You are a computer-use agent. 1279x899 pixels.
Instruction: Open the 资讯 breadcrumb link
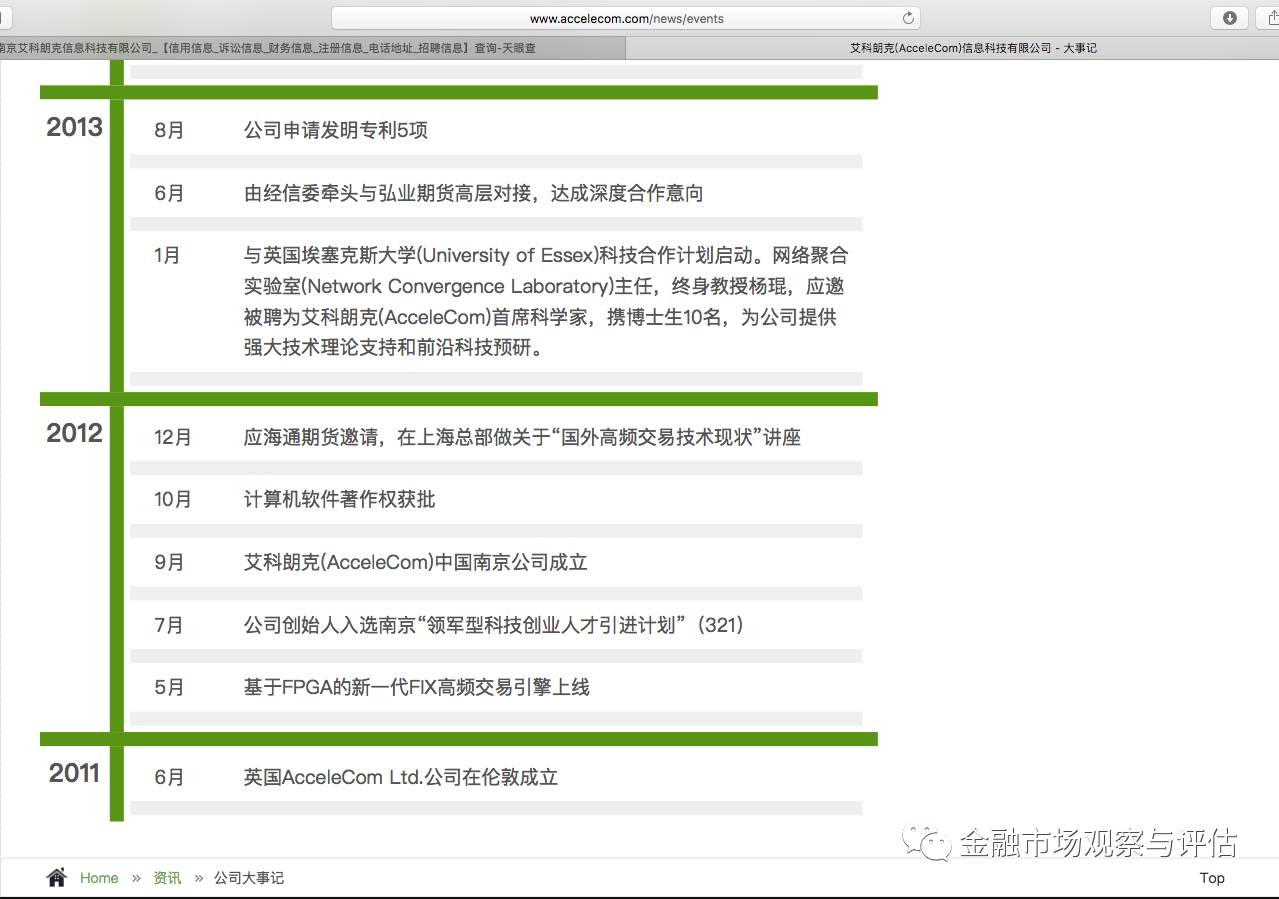pos(167,878)
